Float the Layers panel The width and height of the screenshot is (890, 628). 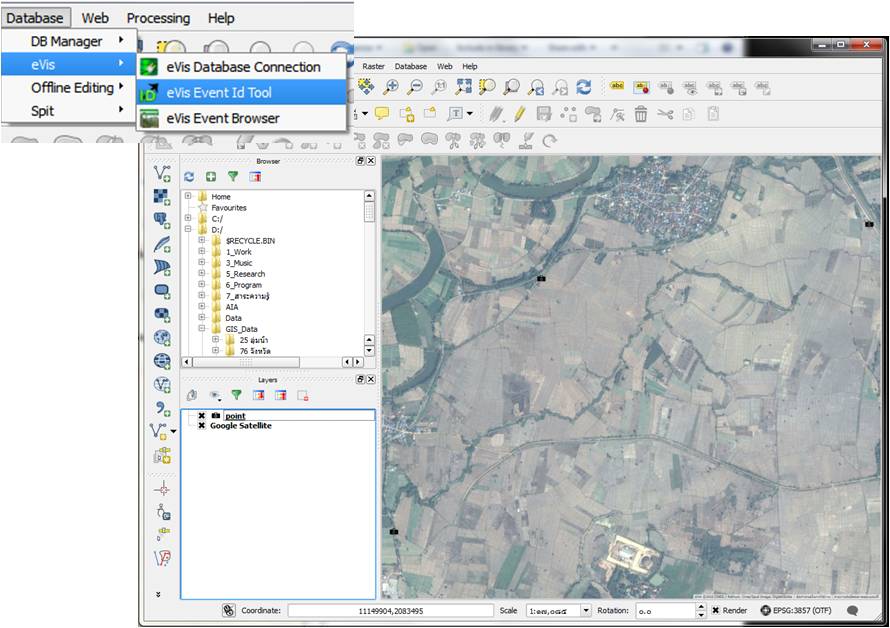click(x=360, y=379)
